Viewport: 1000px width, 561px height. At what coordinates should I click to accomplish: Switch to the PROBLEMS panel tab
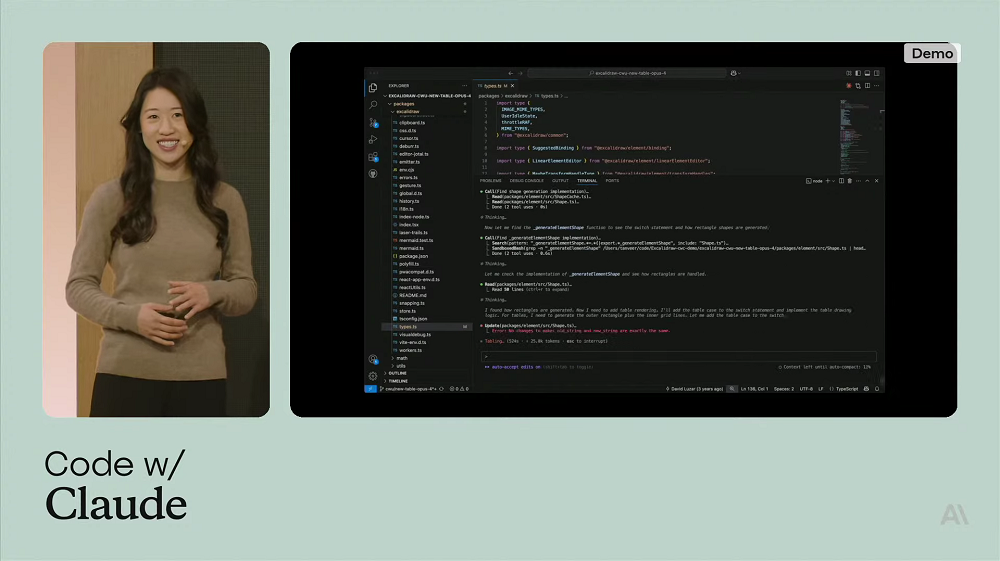pyautogui.click(x=490, y=181)
